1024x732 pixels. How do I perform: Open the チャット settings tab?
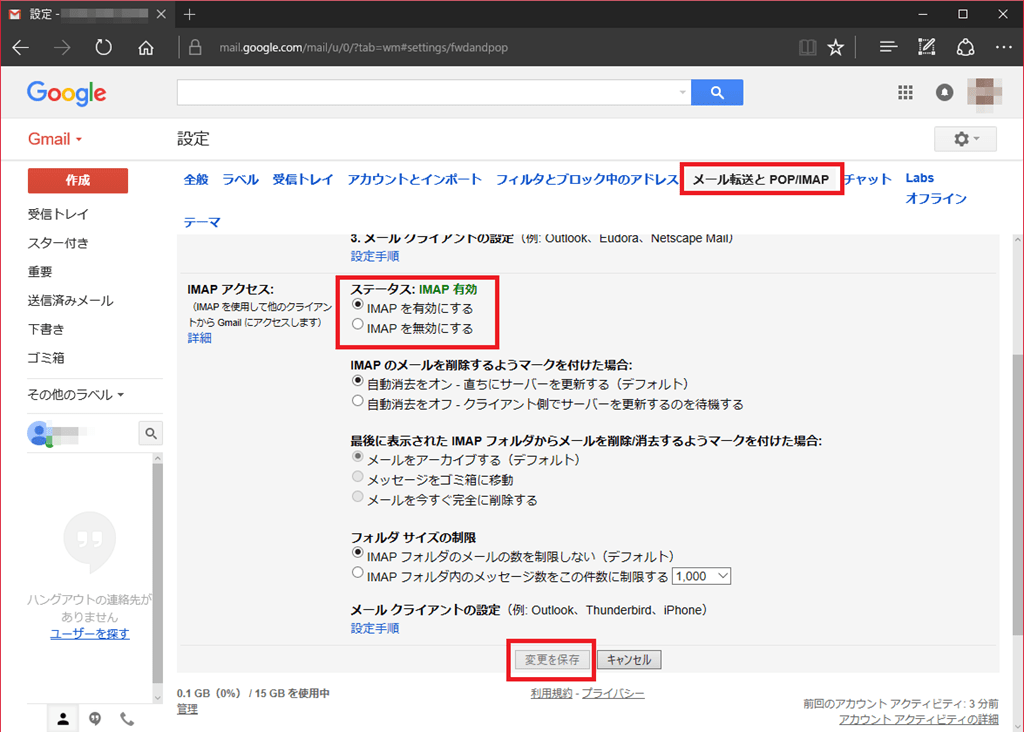tap(867, 180)
